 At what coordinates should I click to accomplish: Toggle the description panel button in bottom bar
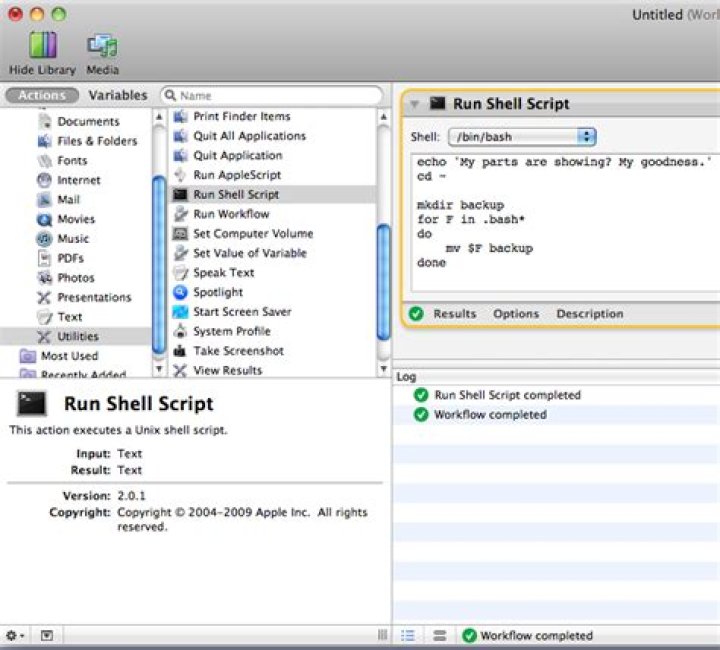[x=46, y=636]
